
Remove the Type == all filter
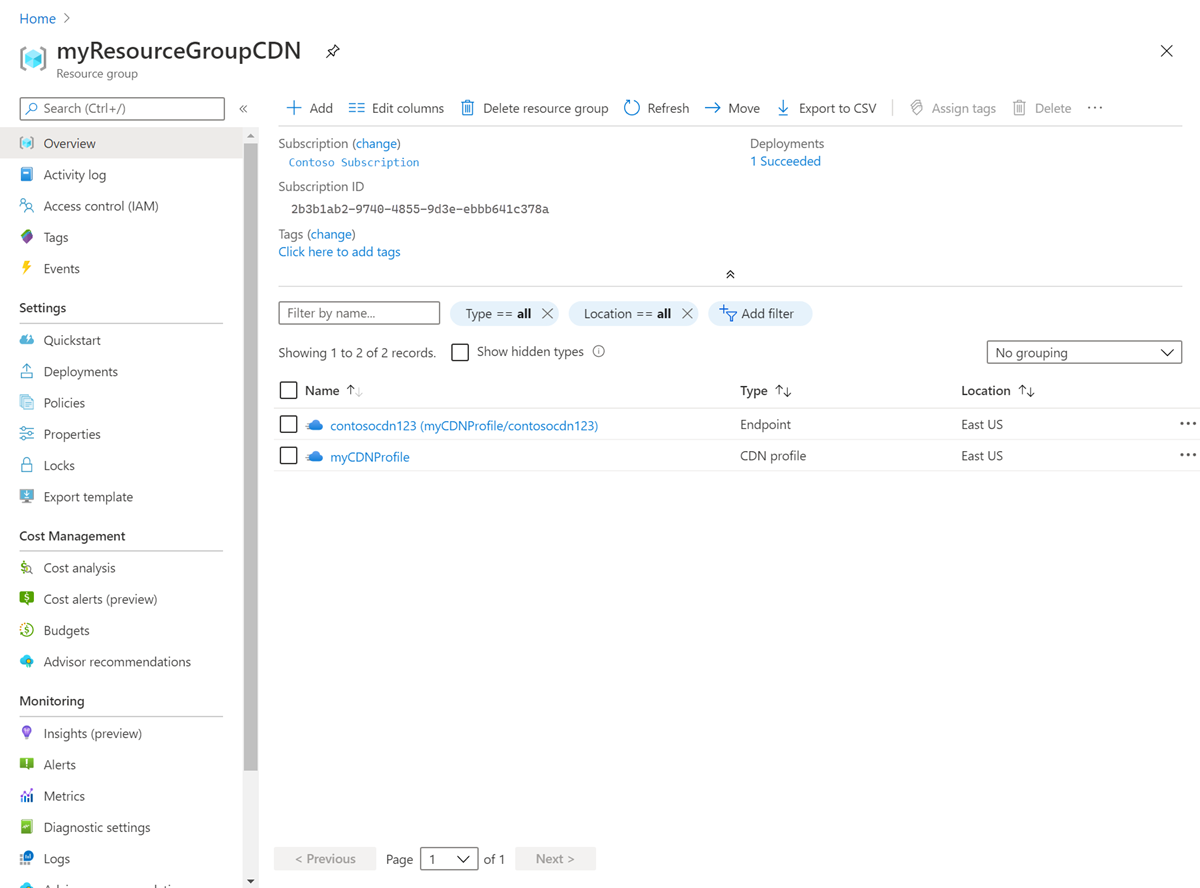tap(547, 314)
